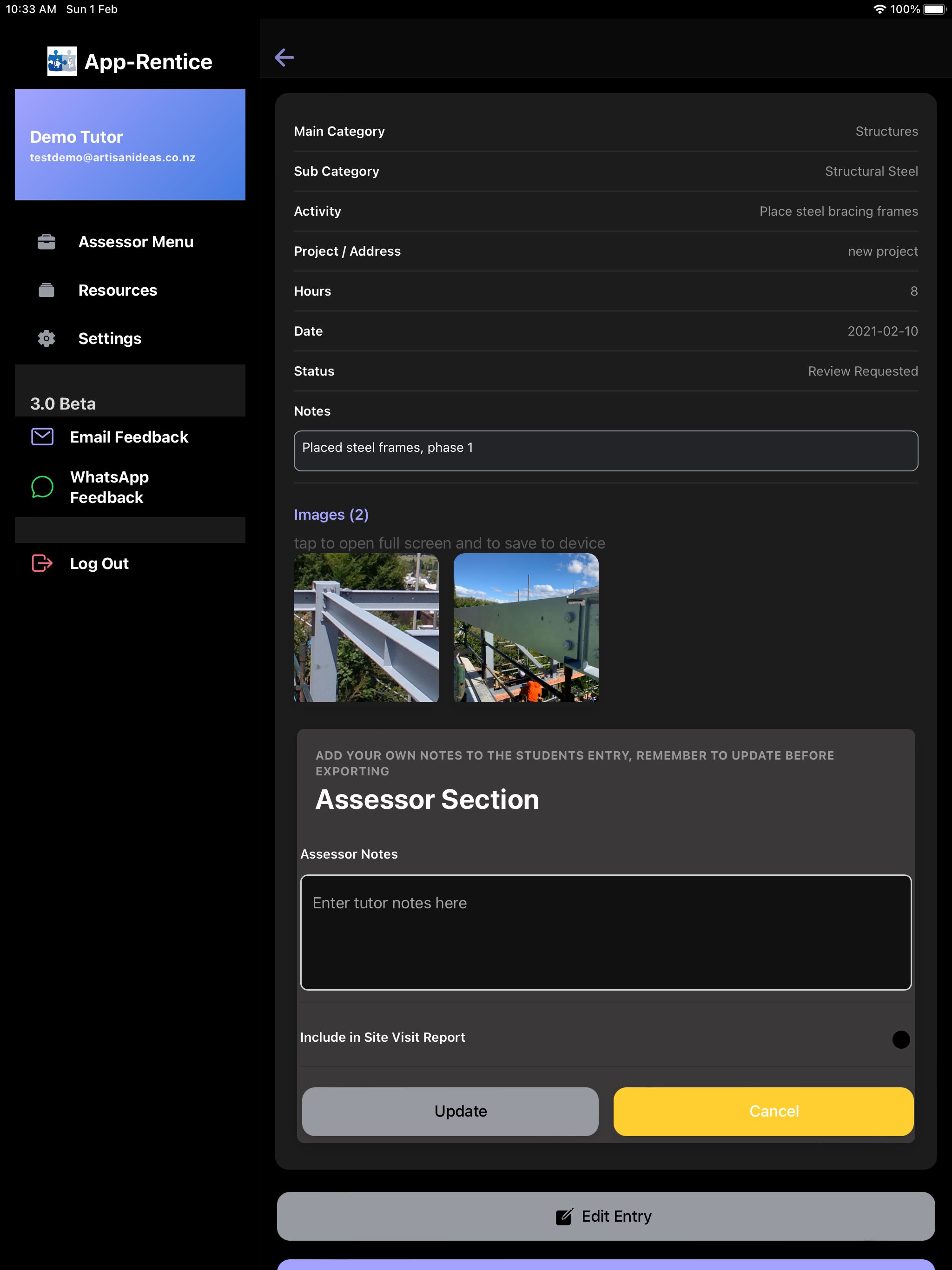
Task: Select Email Feedback option
Action: pos(130,437)
